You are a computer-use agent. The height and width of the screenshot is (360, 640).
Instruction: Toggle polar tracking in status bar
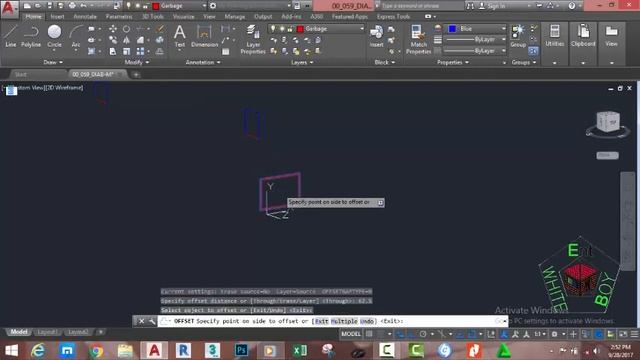tap(423, 334)
